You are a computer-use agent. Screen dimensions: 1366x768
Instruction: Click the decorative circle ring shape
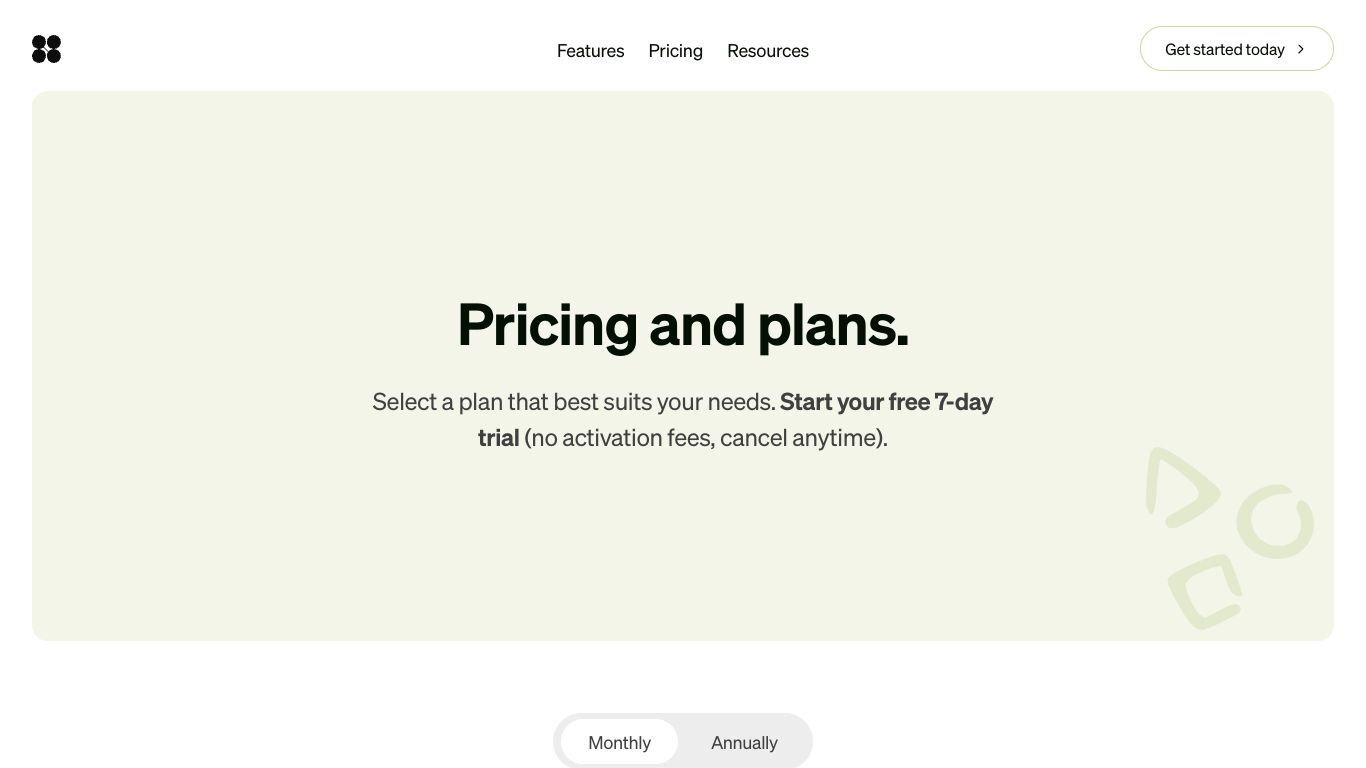1275,521
